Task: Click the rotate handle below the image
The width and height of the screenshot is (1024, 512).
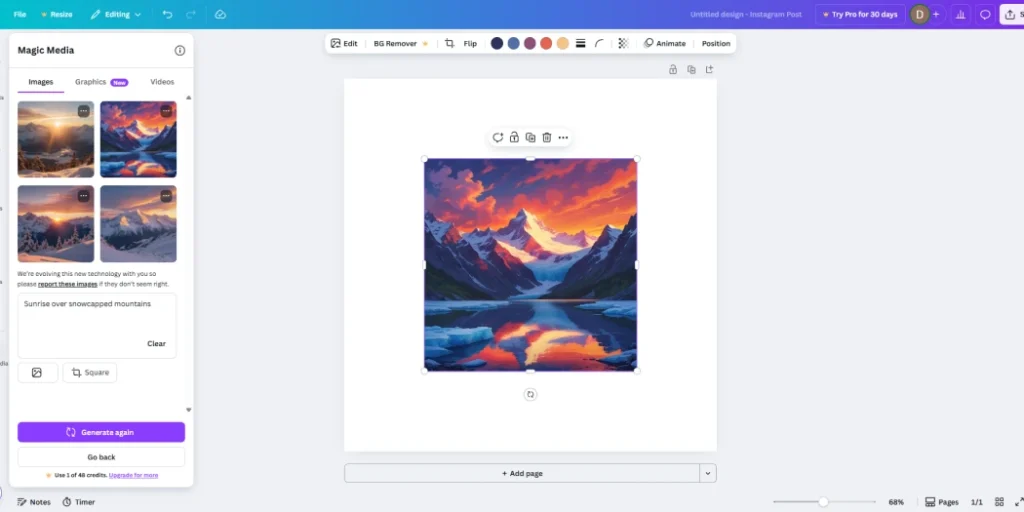Action: point(530,395)
